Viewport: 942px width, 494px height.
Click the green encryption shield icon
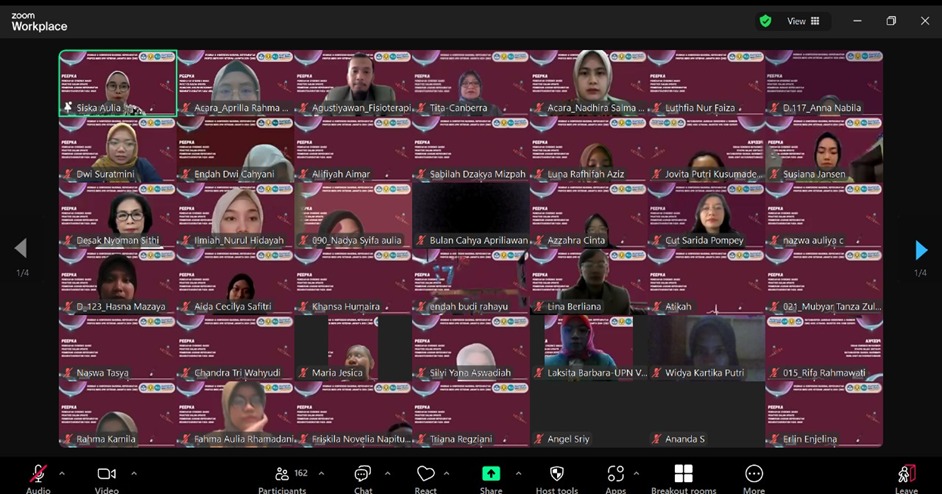tap(765, 21)
